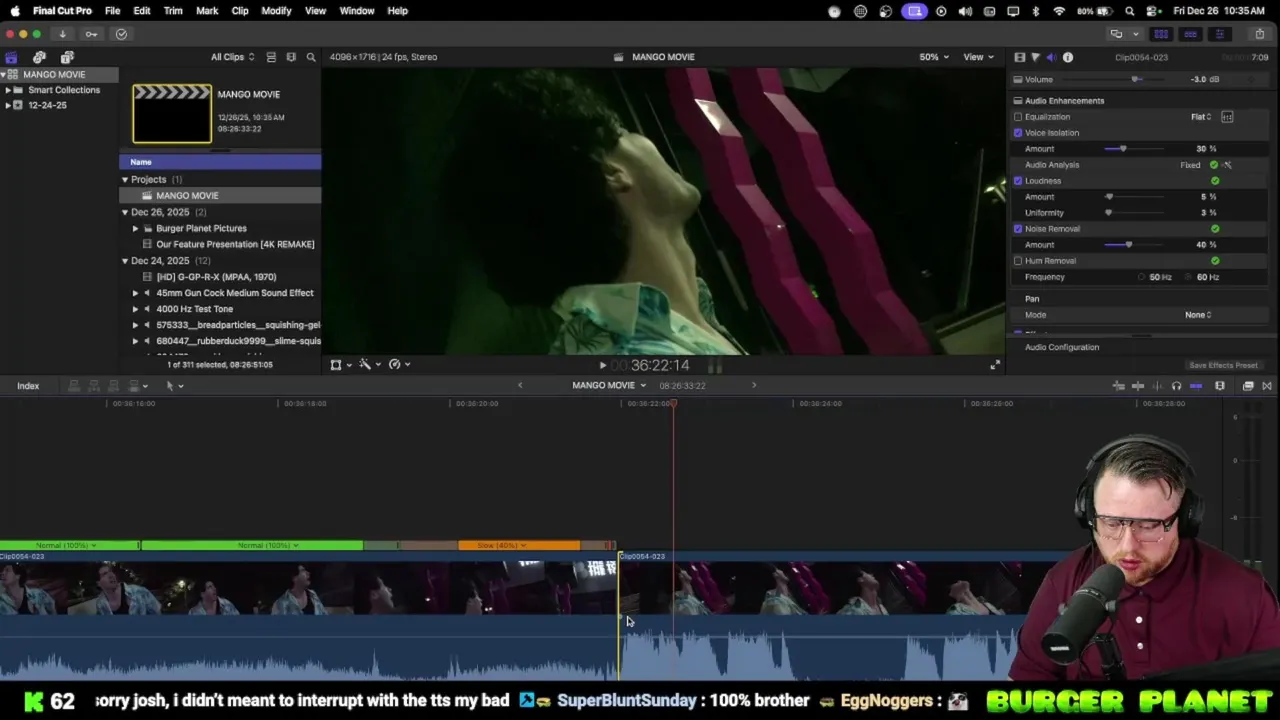Show the Titles and Generators sidebar
Viewport: 1280px width, 720px height.
[67, 57]
